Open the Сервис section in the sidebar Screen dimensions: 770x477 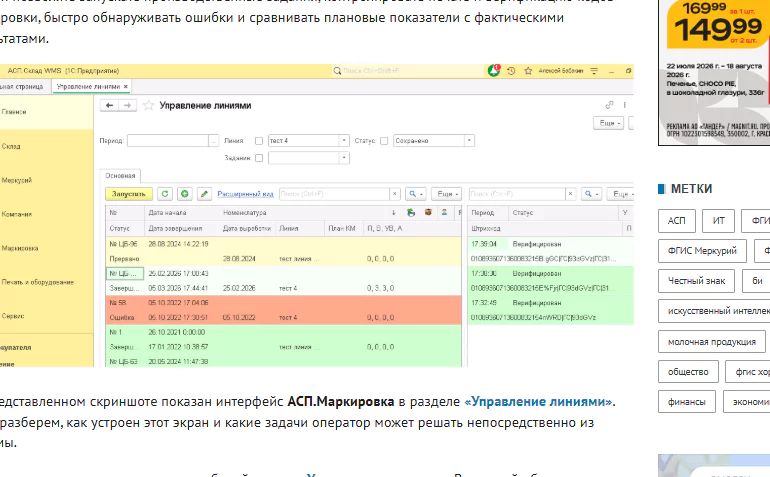click(47, 316)
